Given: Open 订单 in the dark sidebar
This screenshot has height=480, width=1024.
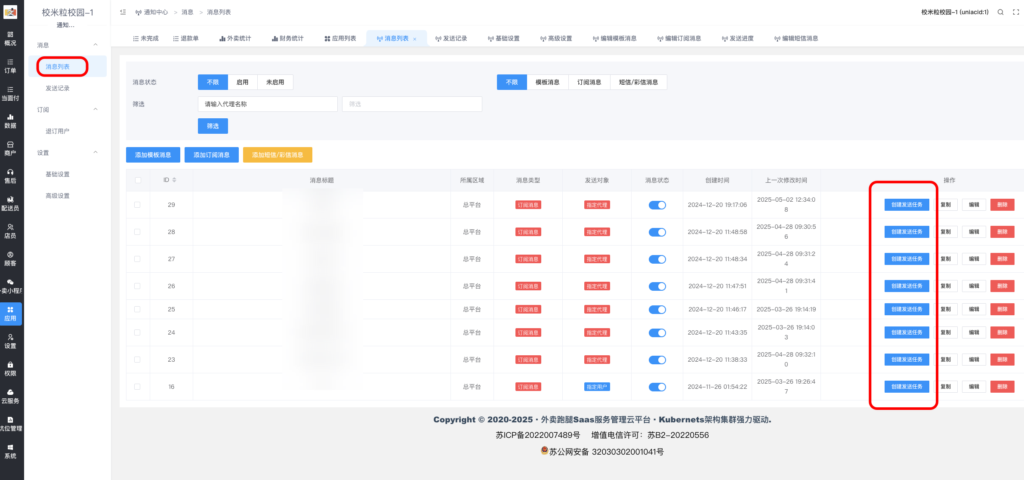Looking at the screenshot, I should click(10, 65).
